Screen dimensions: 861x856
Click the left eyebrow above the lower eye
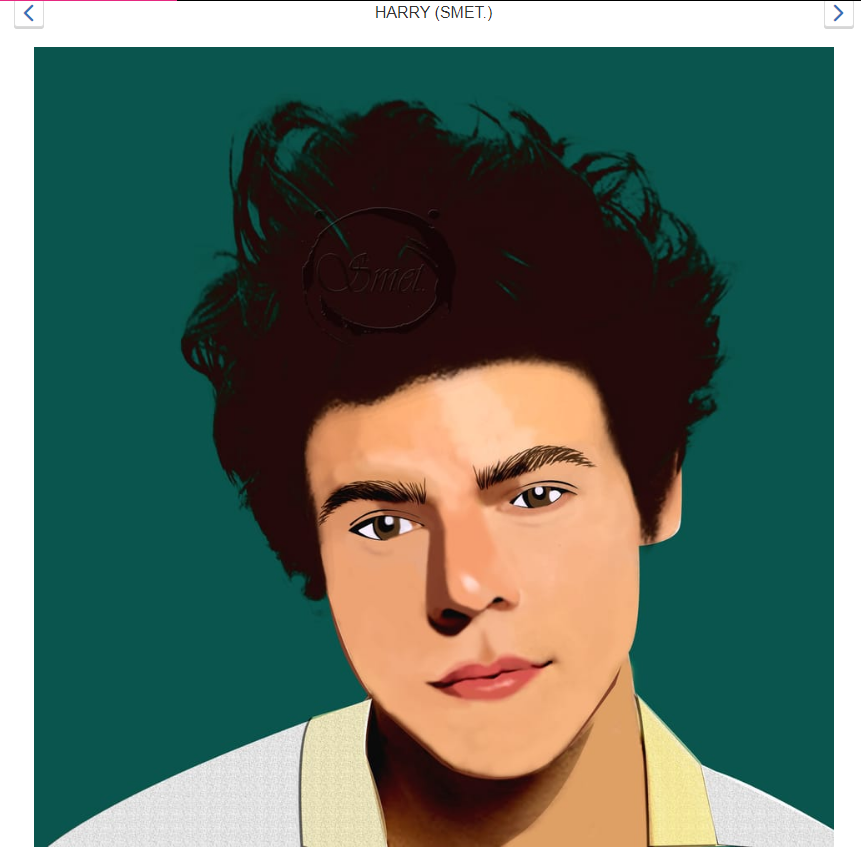[x=372, y=495]
